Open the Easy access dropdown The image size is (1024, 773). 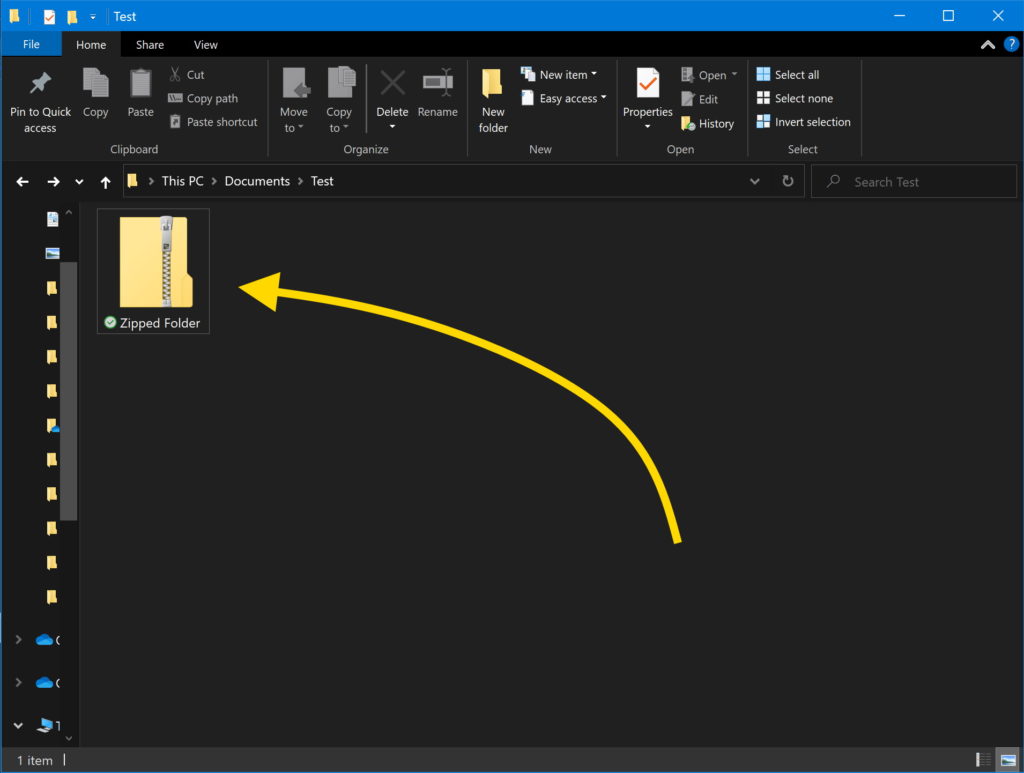[x=564, y=98]
